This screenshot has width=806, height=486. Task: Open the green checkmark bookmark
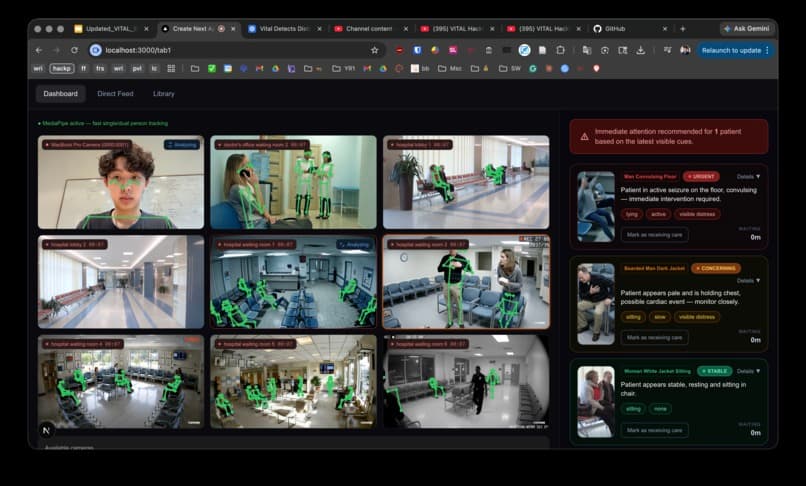tap(212, 68)
